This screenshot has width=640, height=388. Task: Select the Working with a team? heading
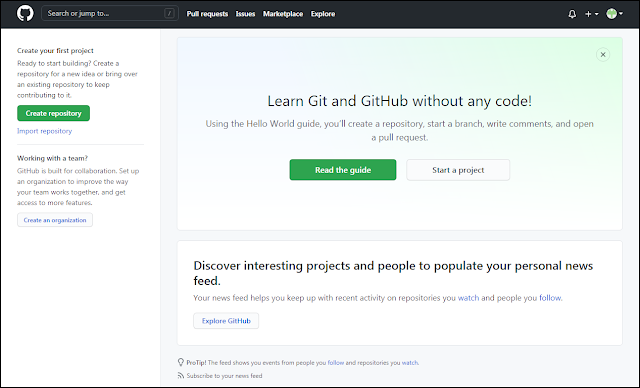point(52,158)
